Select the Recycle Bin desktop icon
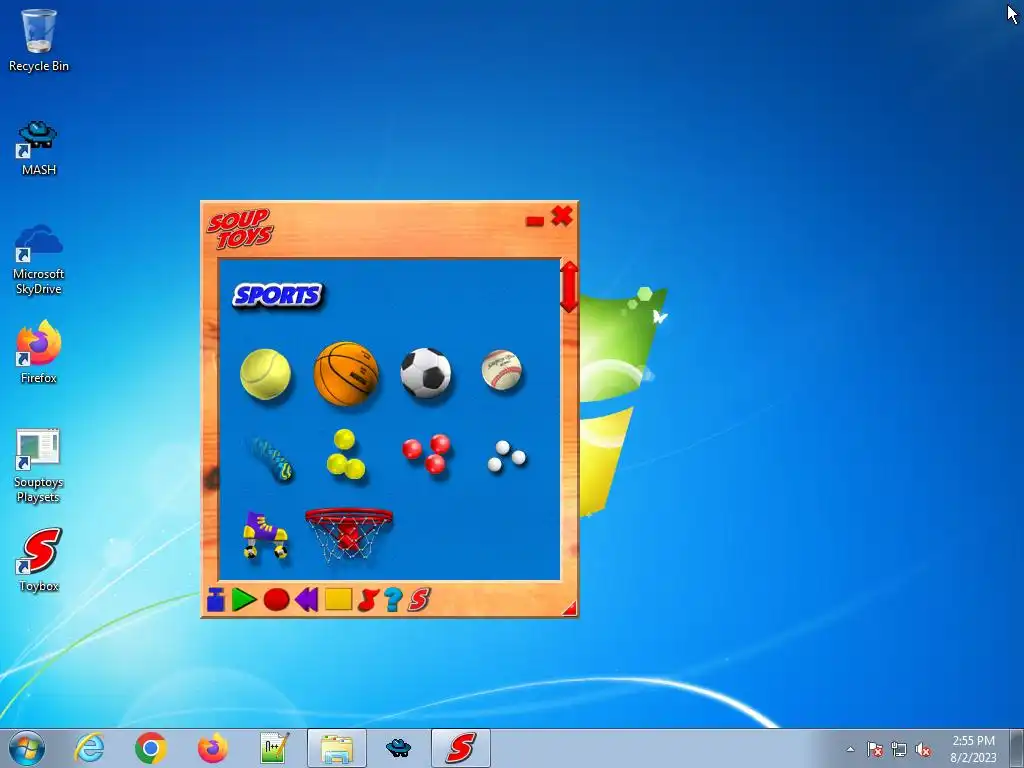This screenshot has height=768, width=1024. coord(39,40)
